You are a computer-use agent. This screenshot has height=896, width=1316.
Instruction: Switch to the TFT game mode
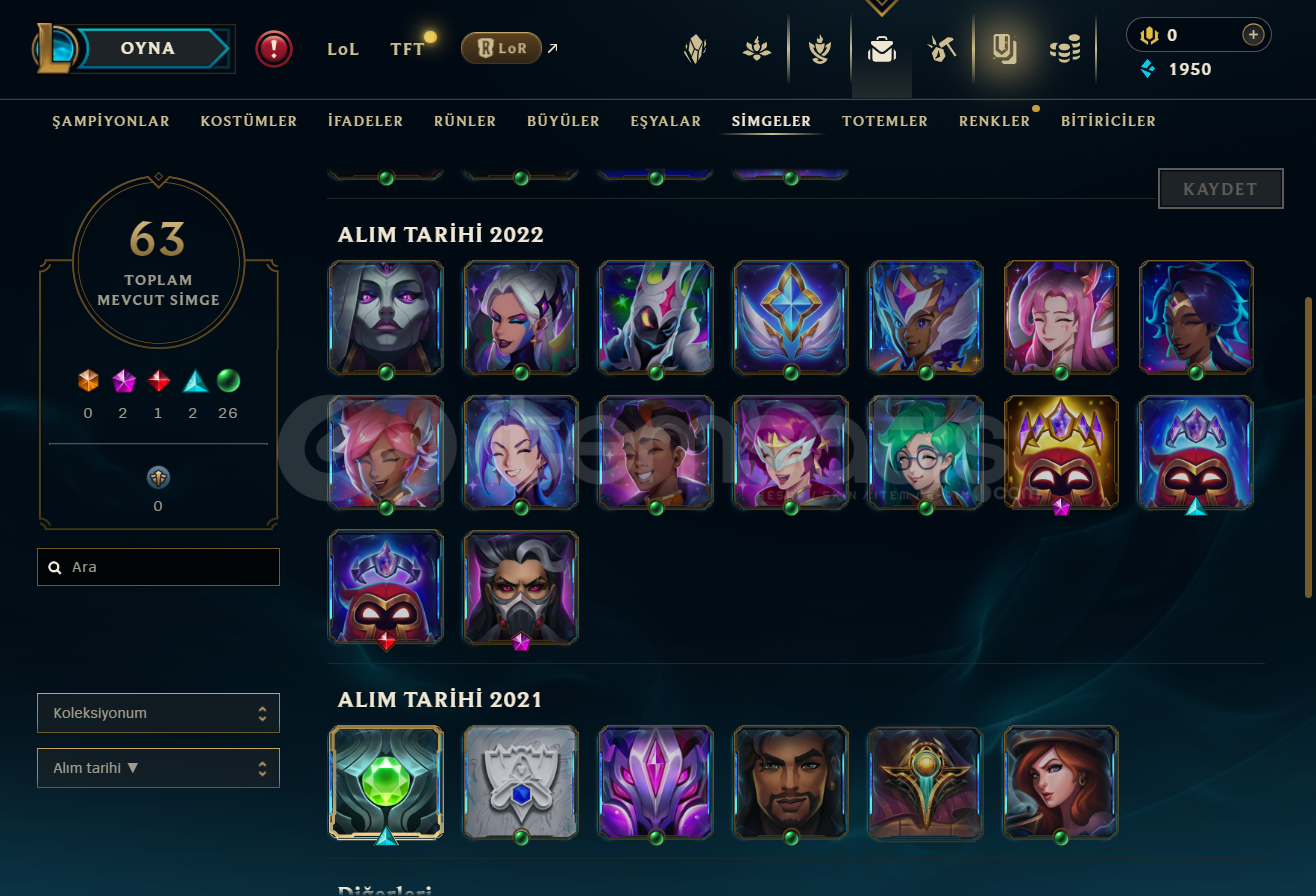point(407,48)
